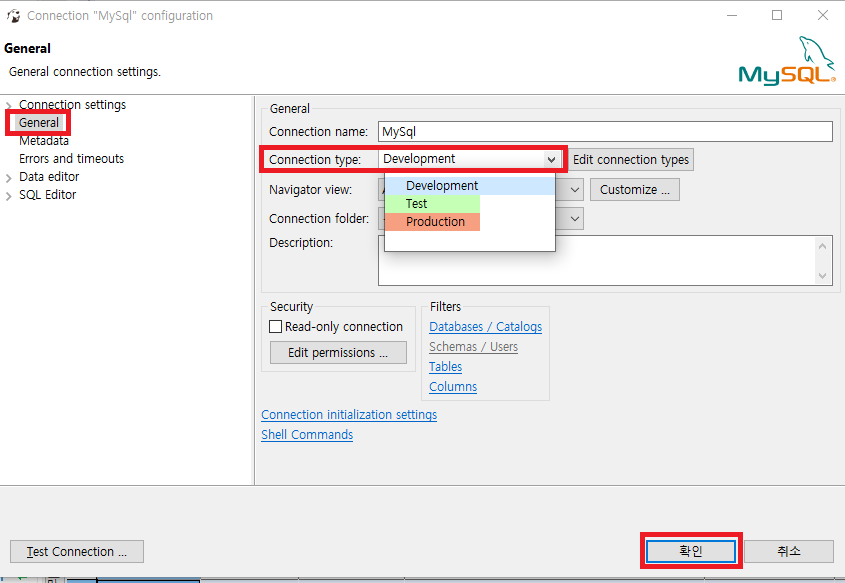Open Schemas / Users filter link
Screen dimensions: 845x583
(x=473, y=346)
